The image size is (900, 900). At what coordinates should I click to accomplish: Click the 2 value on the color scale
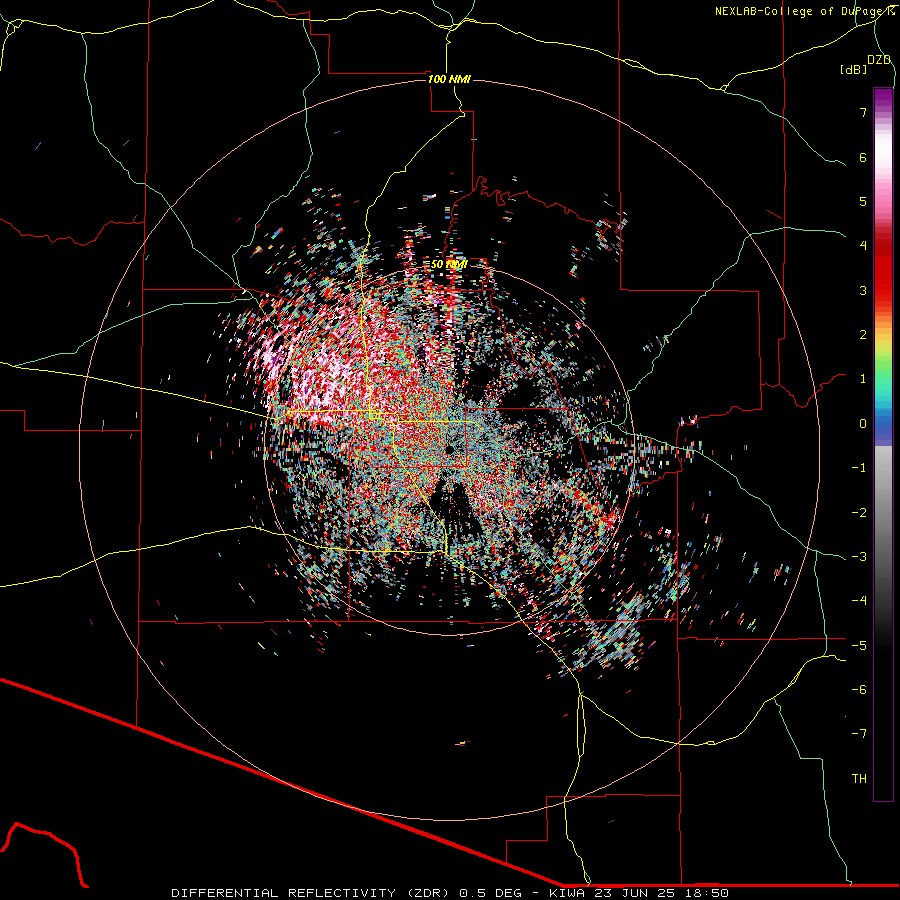click(863, 335)
